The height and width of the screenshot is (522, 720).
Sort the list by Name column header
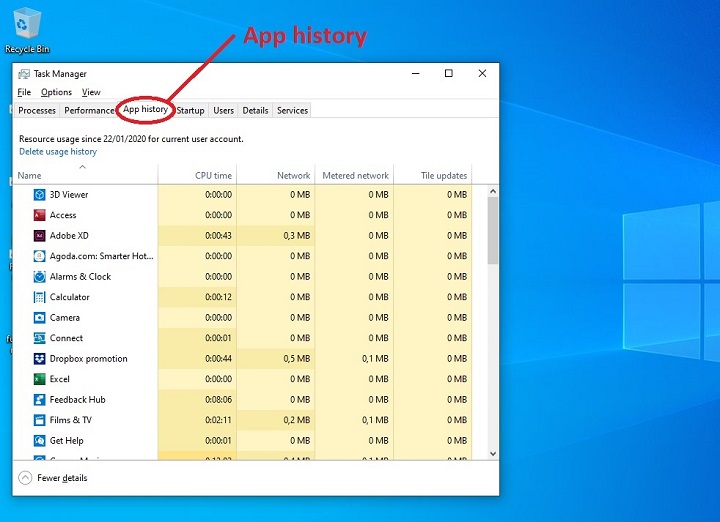click(30, 176)
